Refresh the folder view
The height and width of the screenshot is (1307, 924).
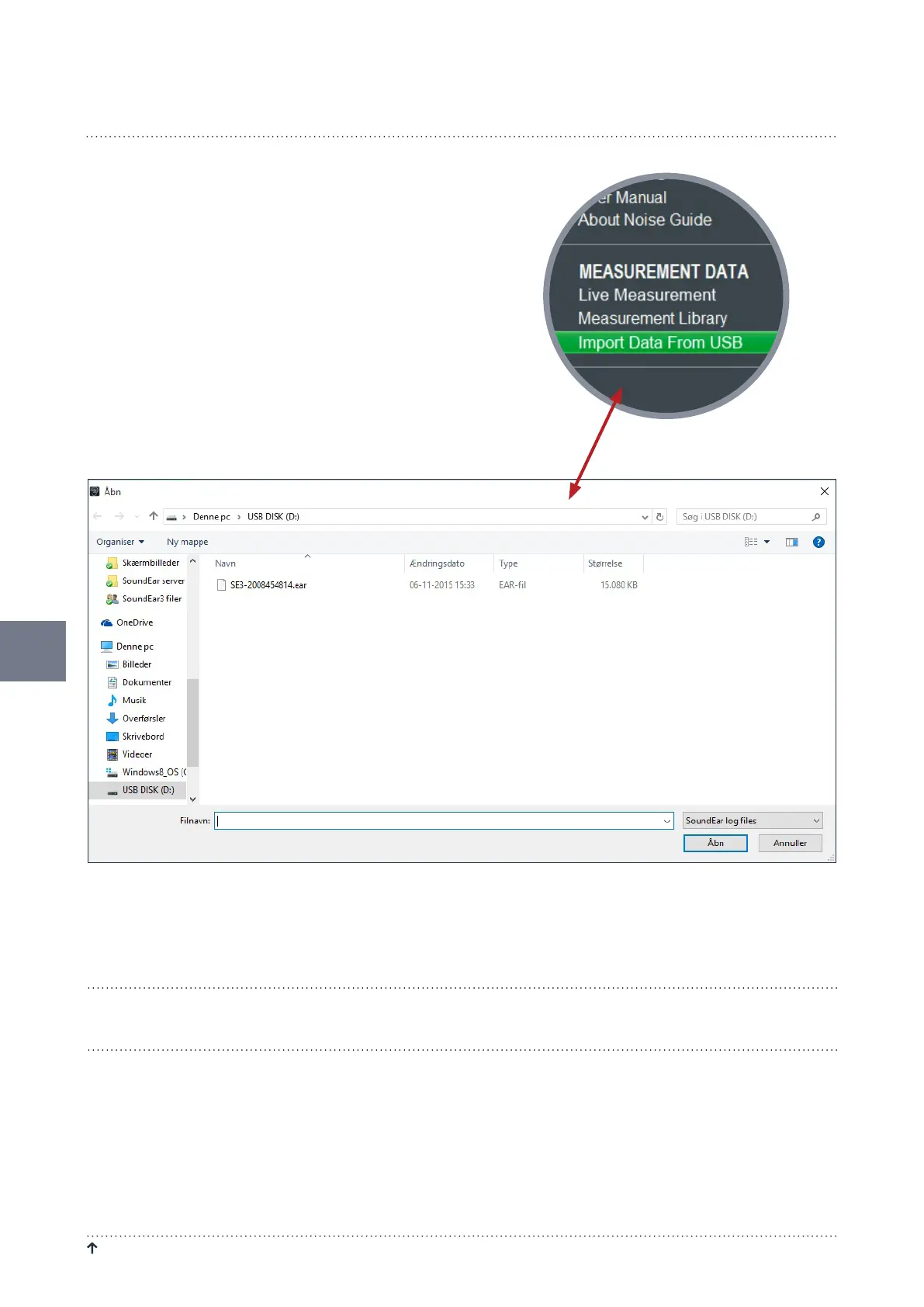[x=660, y=517]
